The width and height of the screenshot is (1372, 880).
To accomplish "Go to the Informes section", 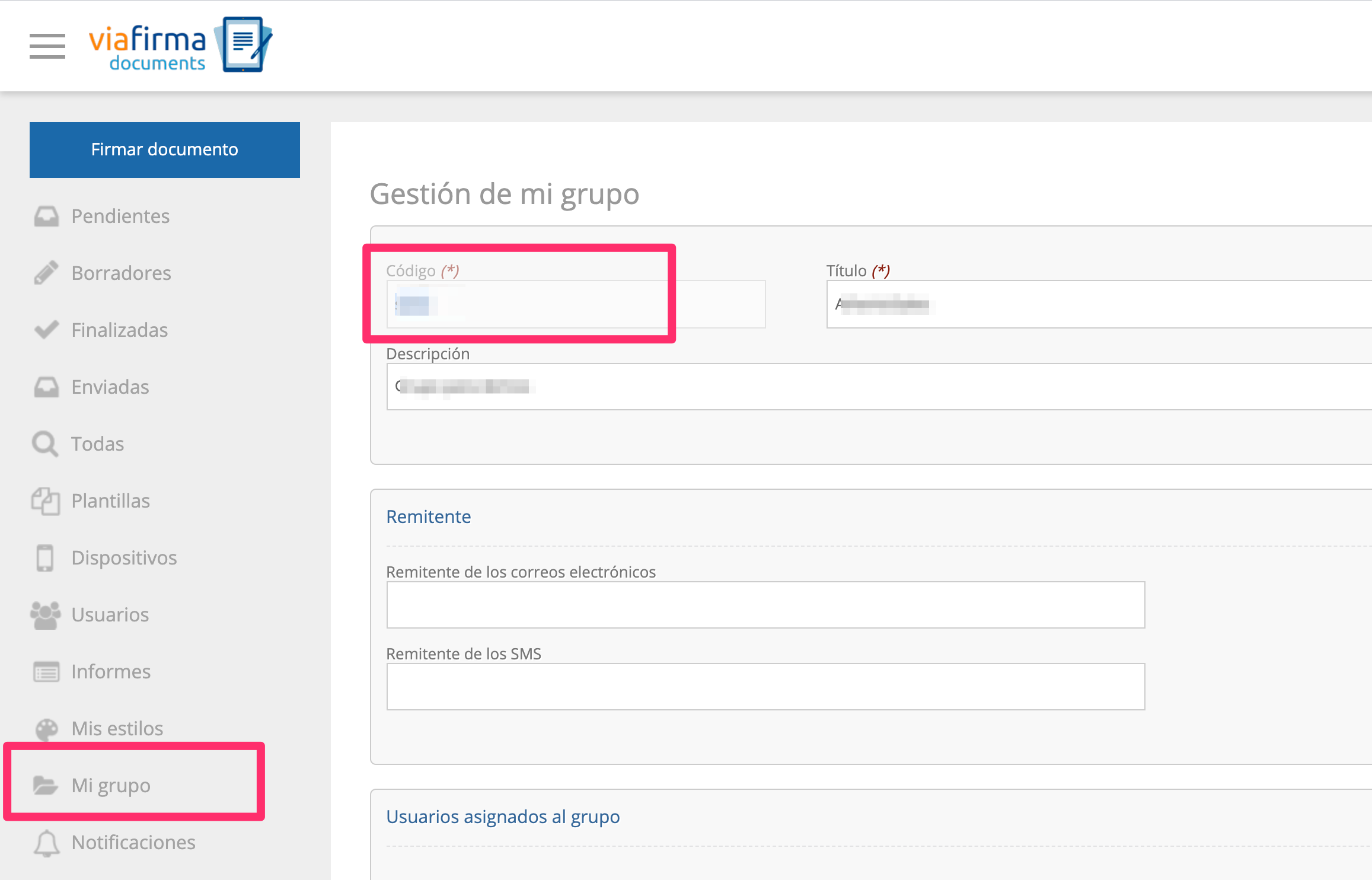I will point(111,672).
